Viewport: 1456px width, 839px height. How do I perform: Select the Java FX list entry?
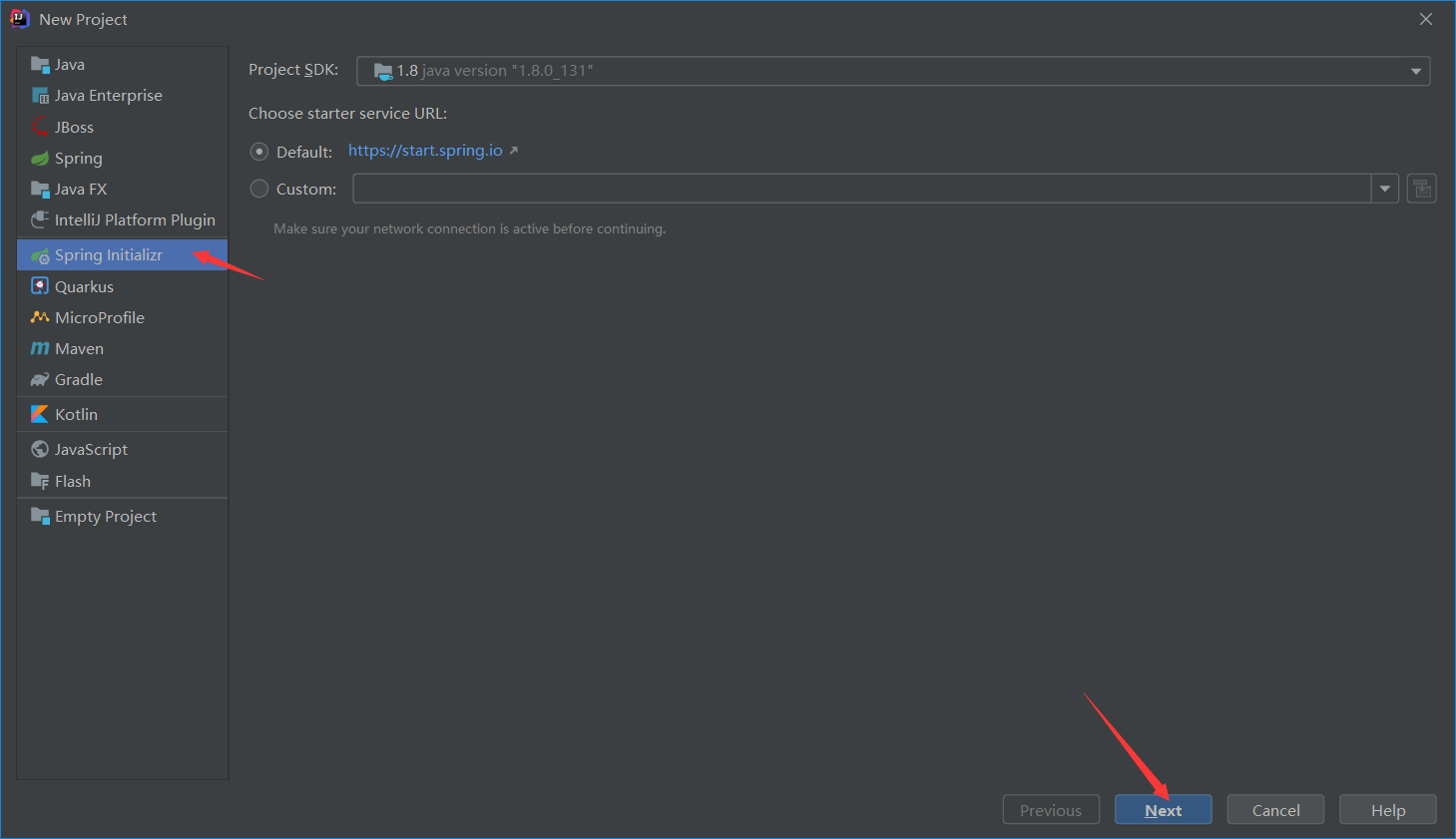(123, 190)
